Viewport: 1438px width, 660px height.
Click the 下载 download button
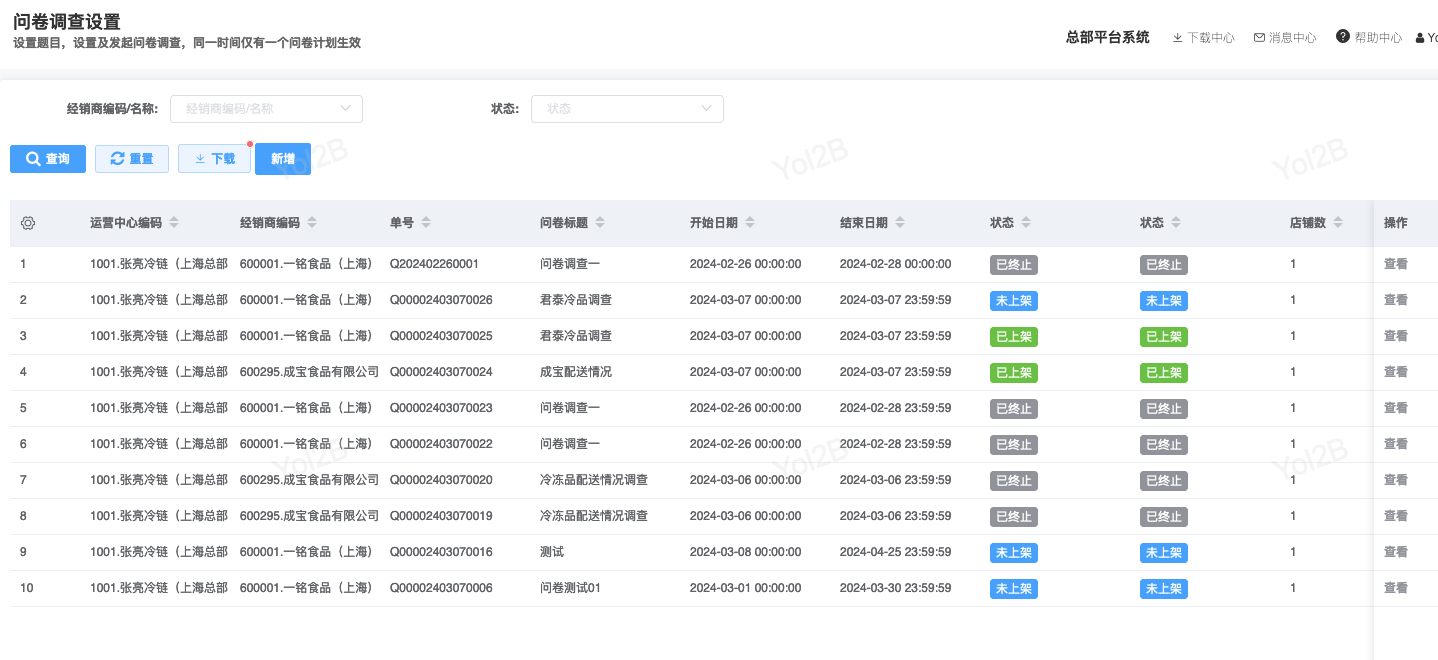pos(214,159)
